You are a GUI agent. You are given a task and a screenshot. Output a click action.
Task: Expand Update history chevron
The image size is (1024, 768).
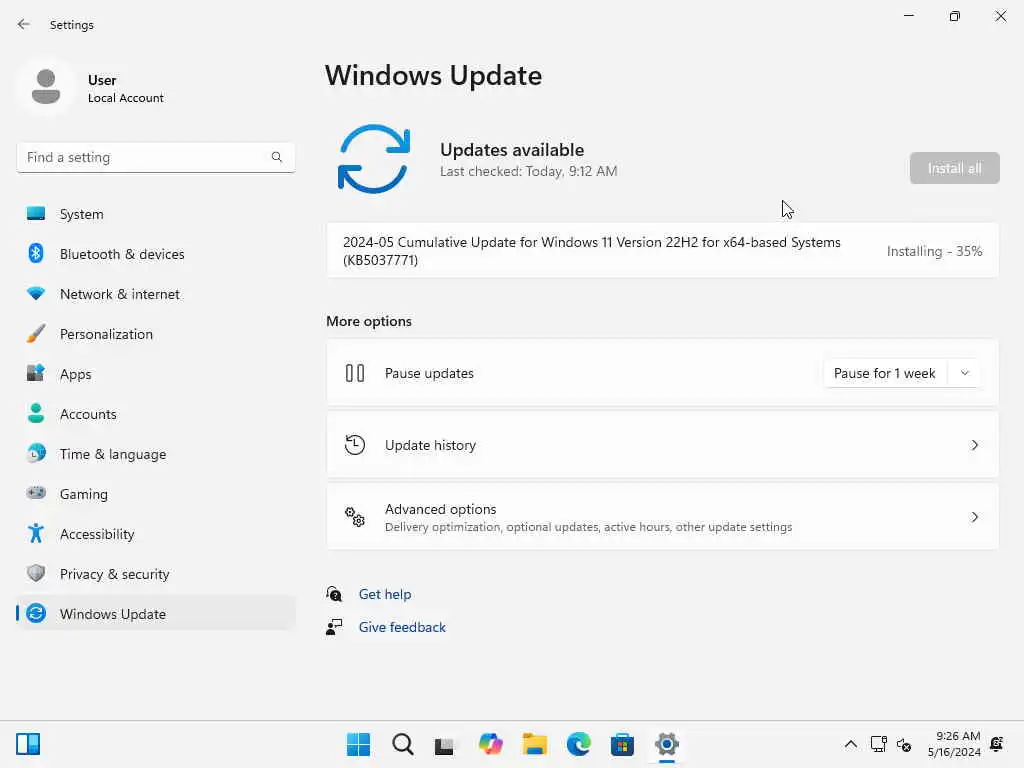point(974,445)
